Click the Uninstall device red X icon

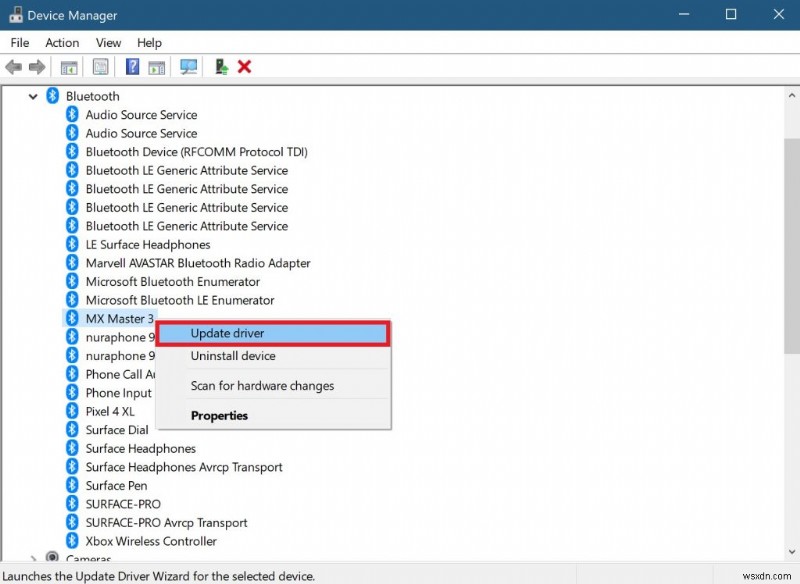click(x=246, y=66)
